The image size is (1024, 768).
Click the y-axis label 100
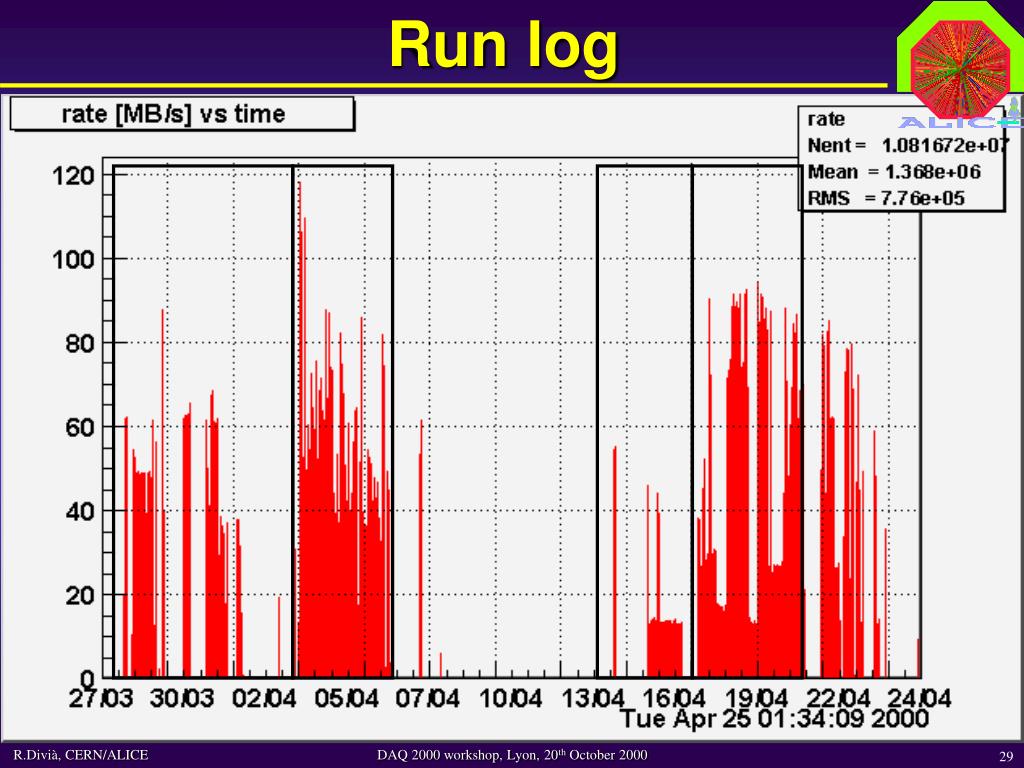(73, 259)
